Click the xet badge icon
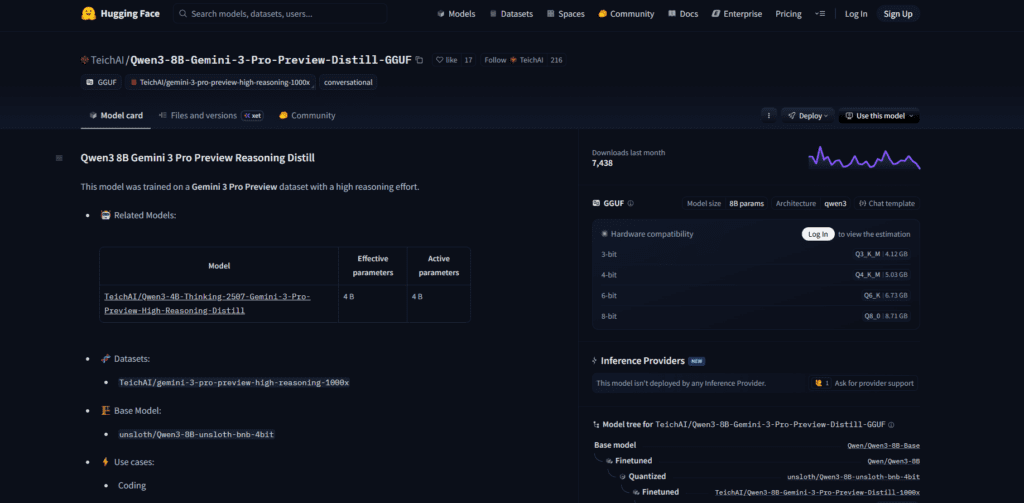This screenshot has width=1024, height=503. 253,116
